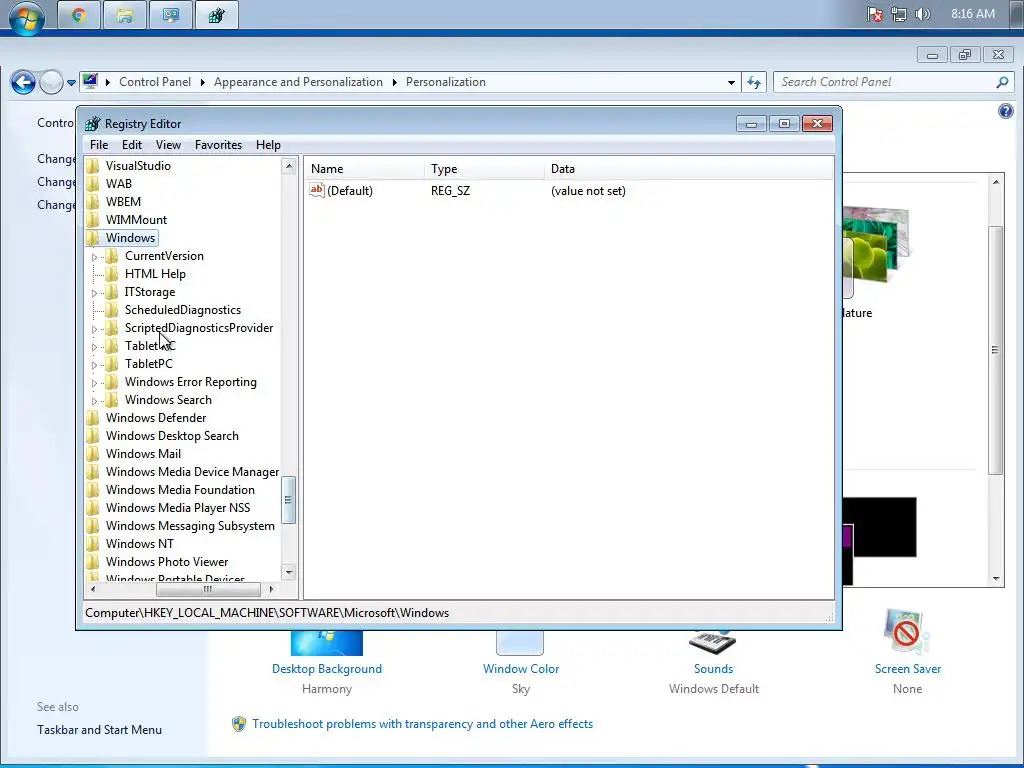The image size is (1024, 768).
Task: Select the ScheduledDiagnostics key
Action: point(183,310)
